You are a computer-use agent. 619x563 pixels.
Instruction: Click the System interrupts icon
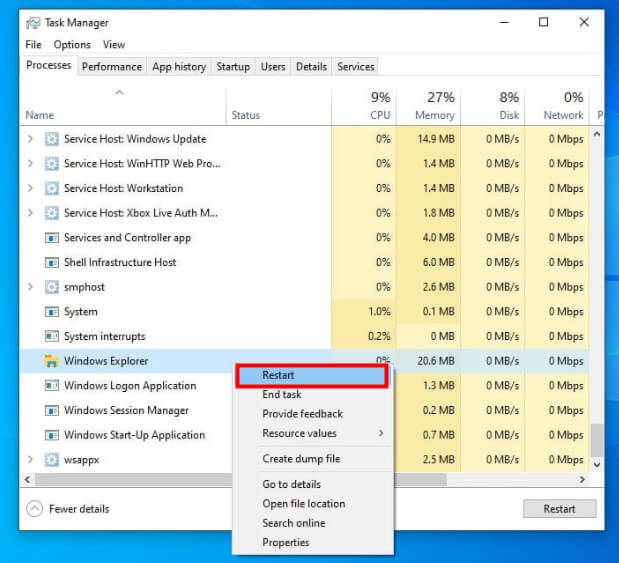[52, 336]
